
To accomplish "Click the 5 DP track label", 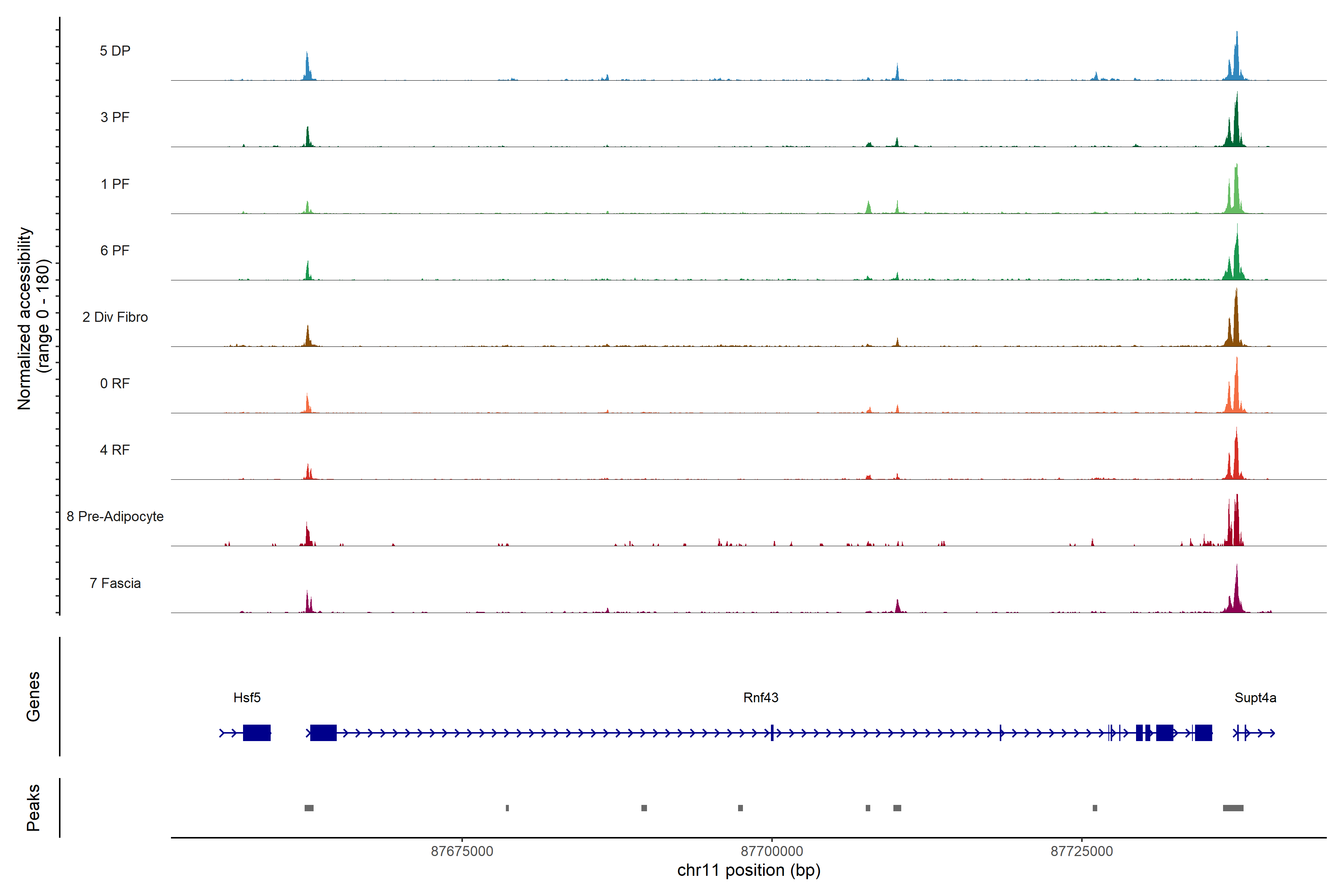I will click(x=115, y=51).
